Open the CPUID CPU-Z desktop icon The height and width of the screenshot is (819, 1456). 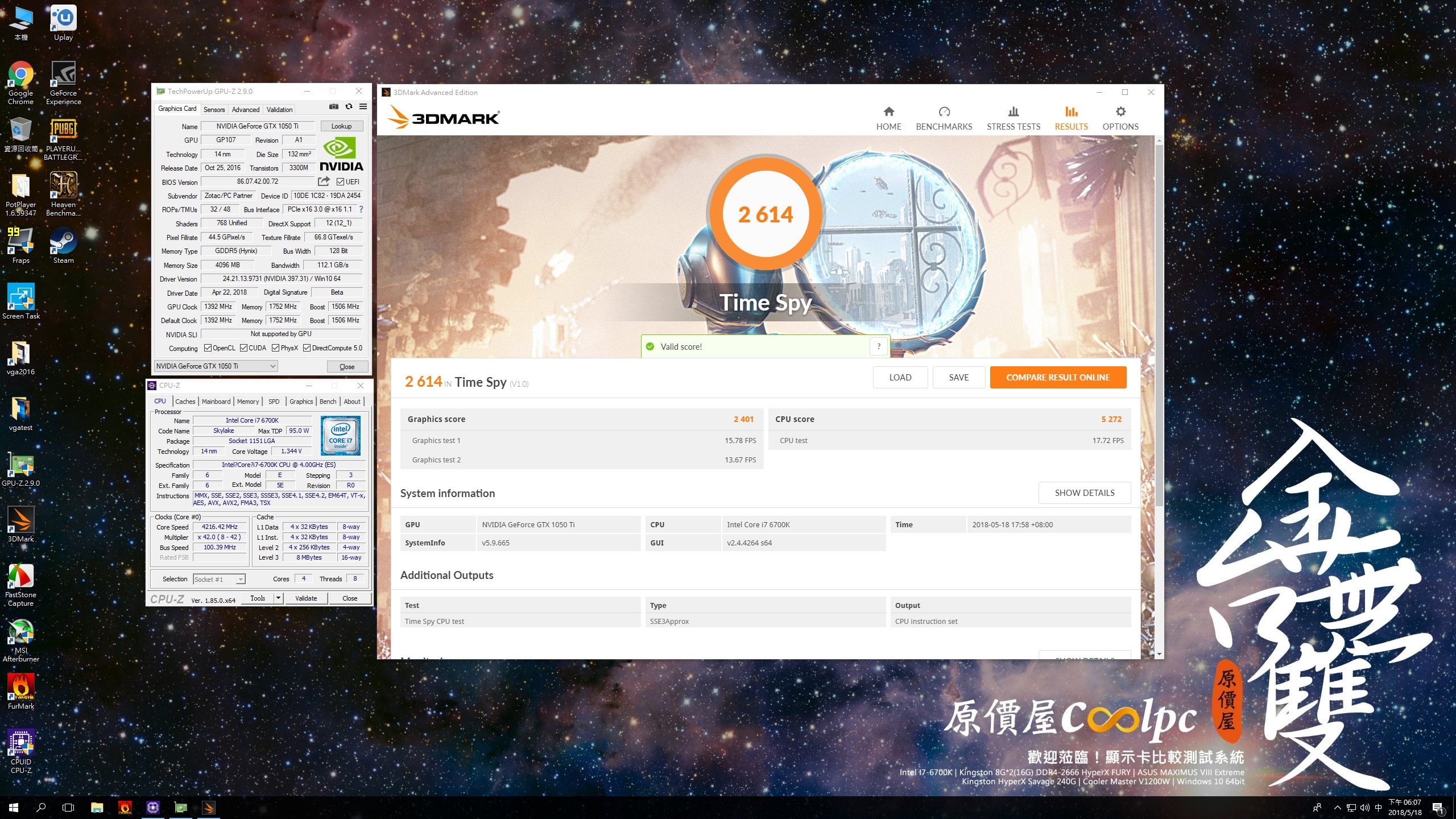[x=20, y=752]
